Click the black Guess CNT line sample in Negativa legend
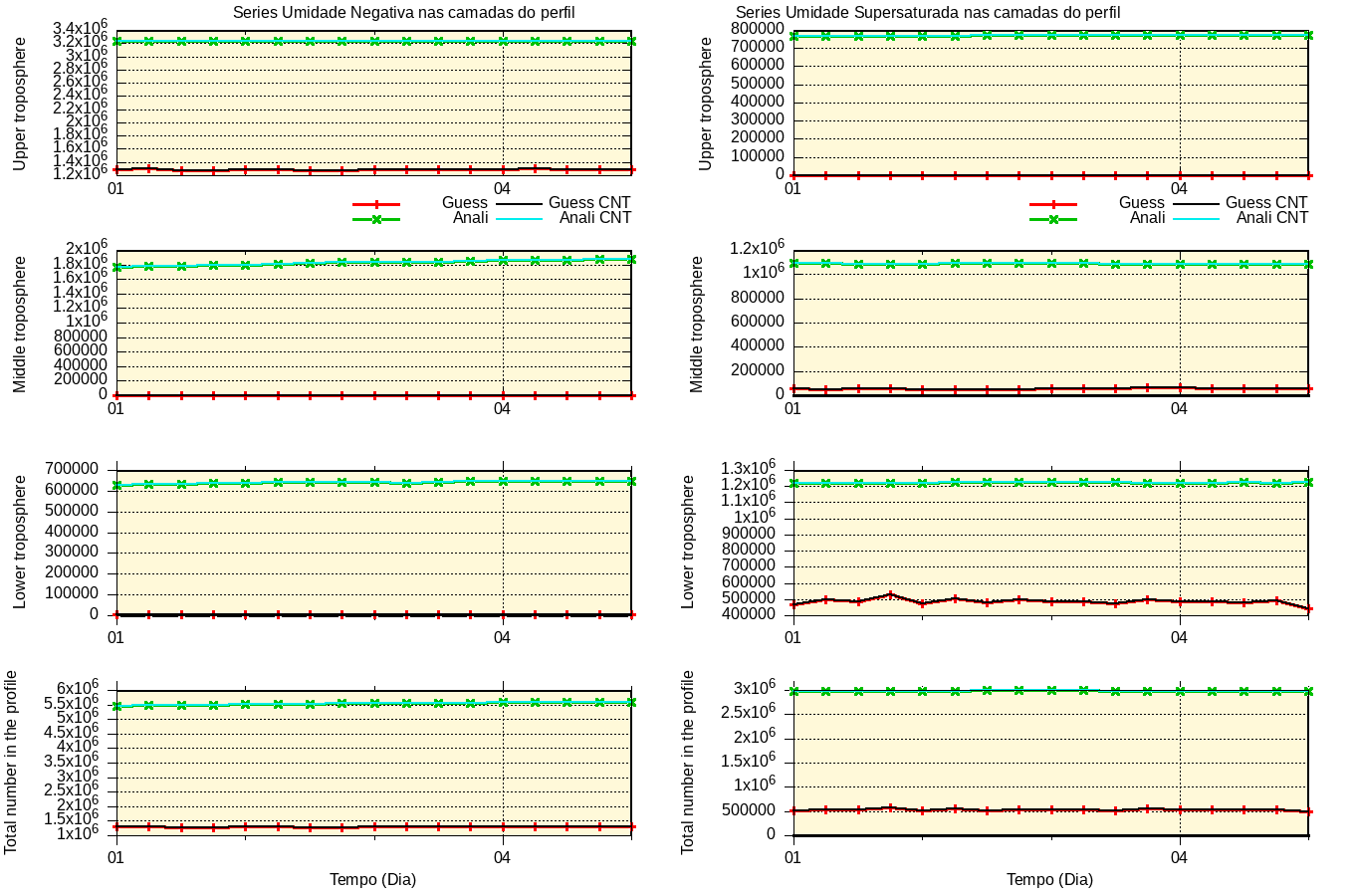 519,204
